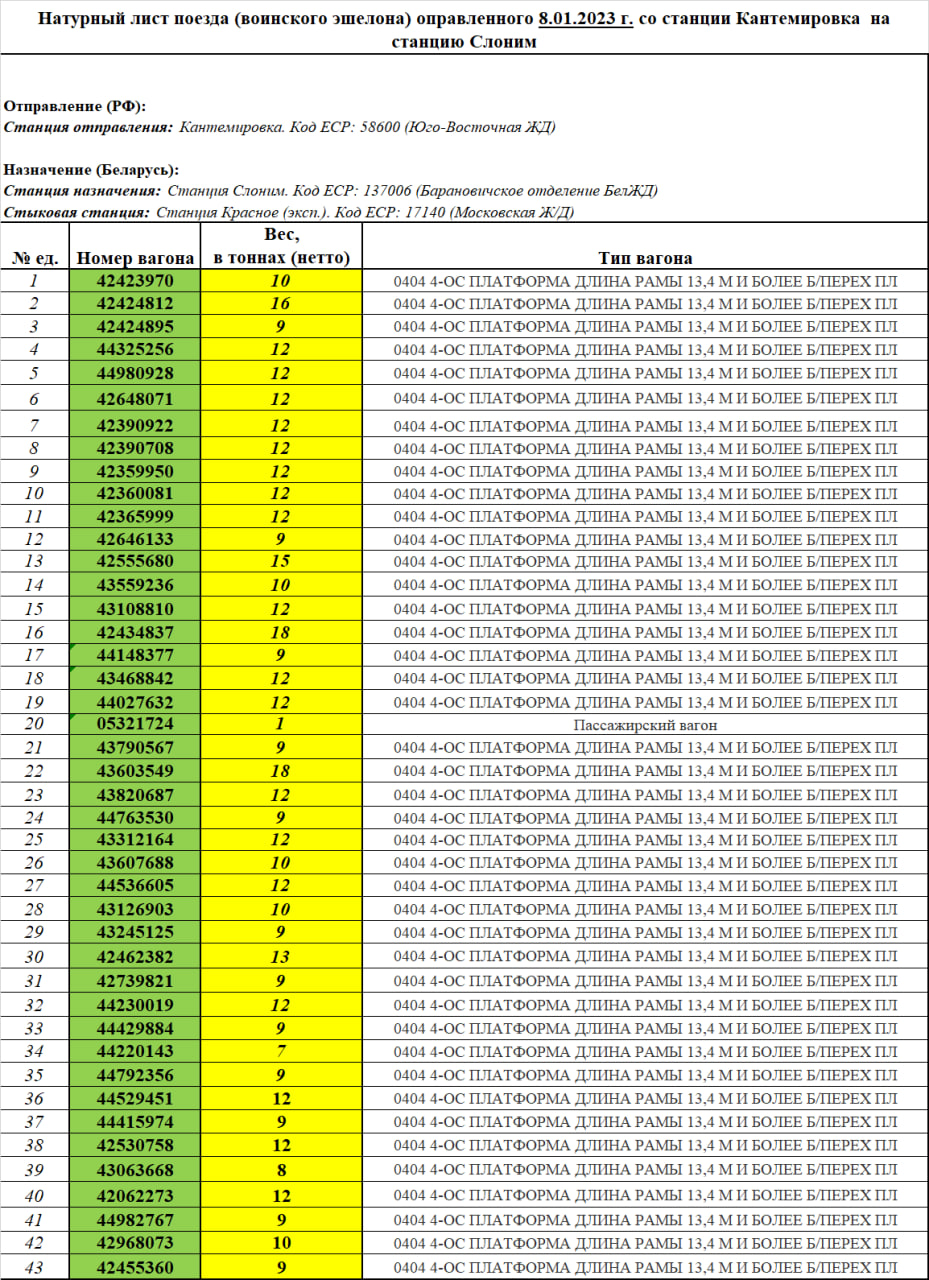Click the "Стыковая станция" Красное line
Screen dimensions: 929x1280
tap(289, 212)
